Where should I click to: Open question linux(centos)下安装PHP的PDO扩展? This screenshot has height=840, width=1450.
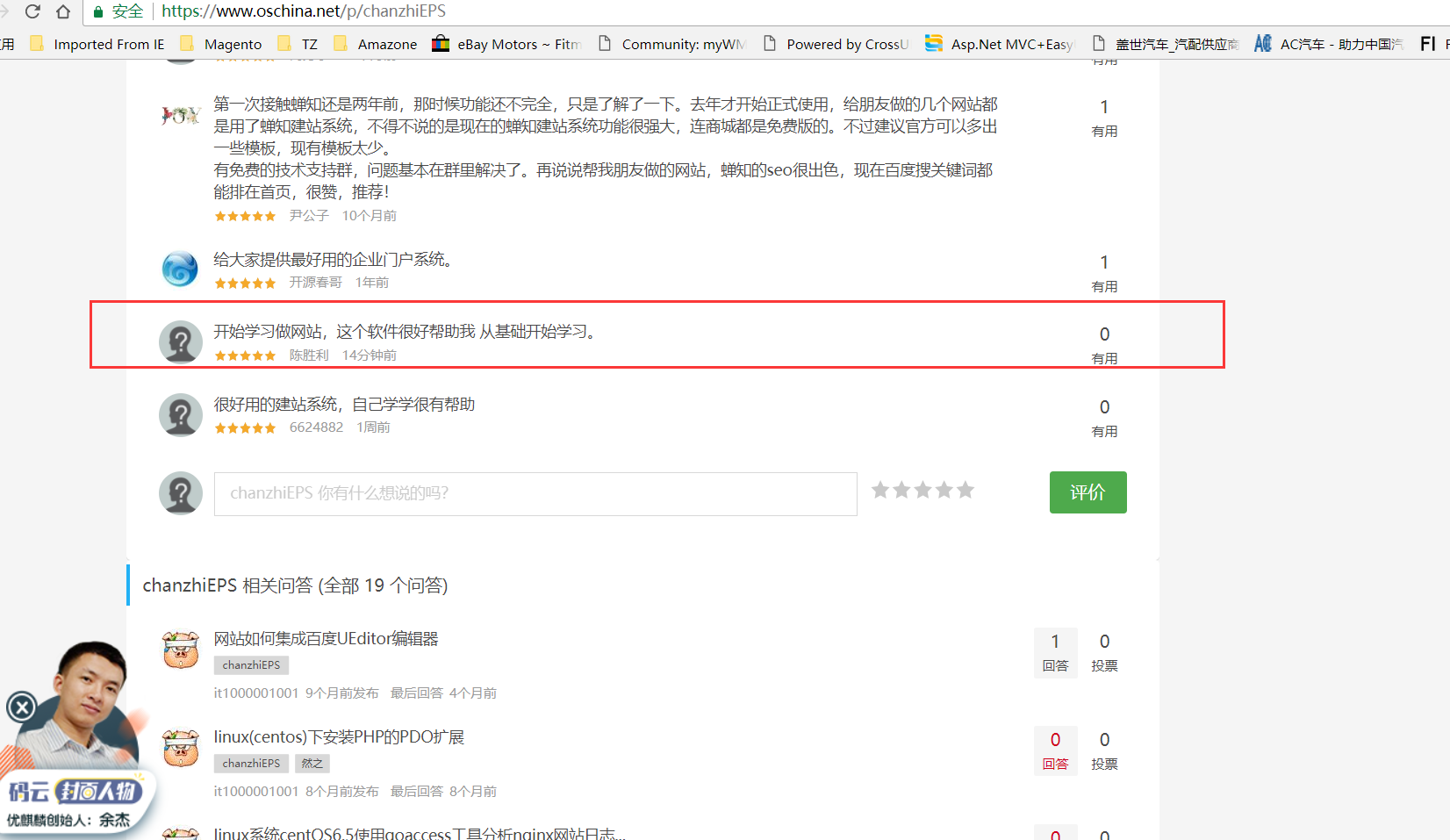(339, 737)
